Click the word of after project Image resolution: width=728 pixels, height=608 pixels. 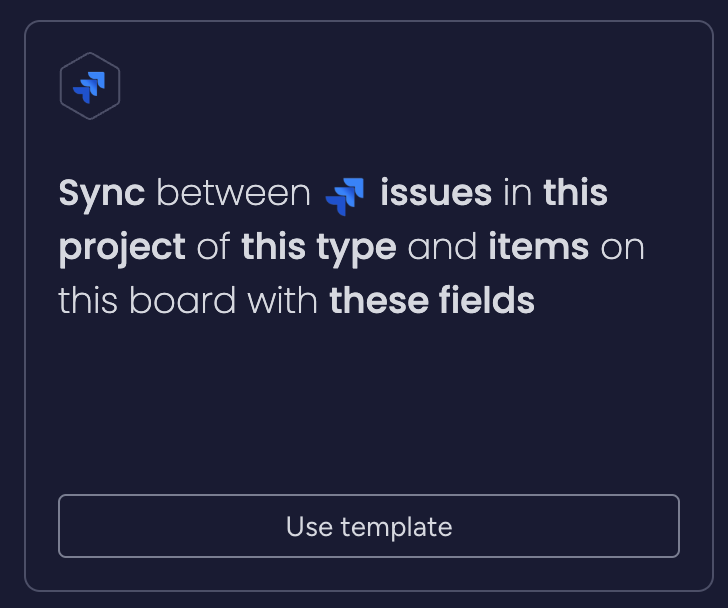[213, 247]
